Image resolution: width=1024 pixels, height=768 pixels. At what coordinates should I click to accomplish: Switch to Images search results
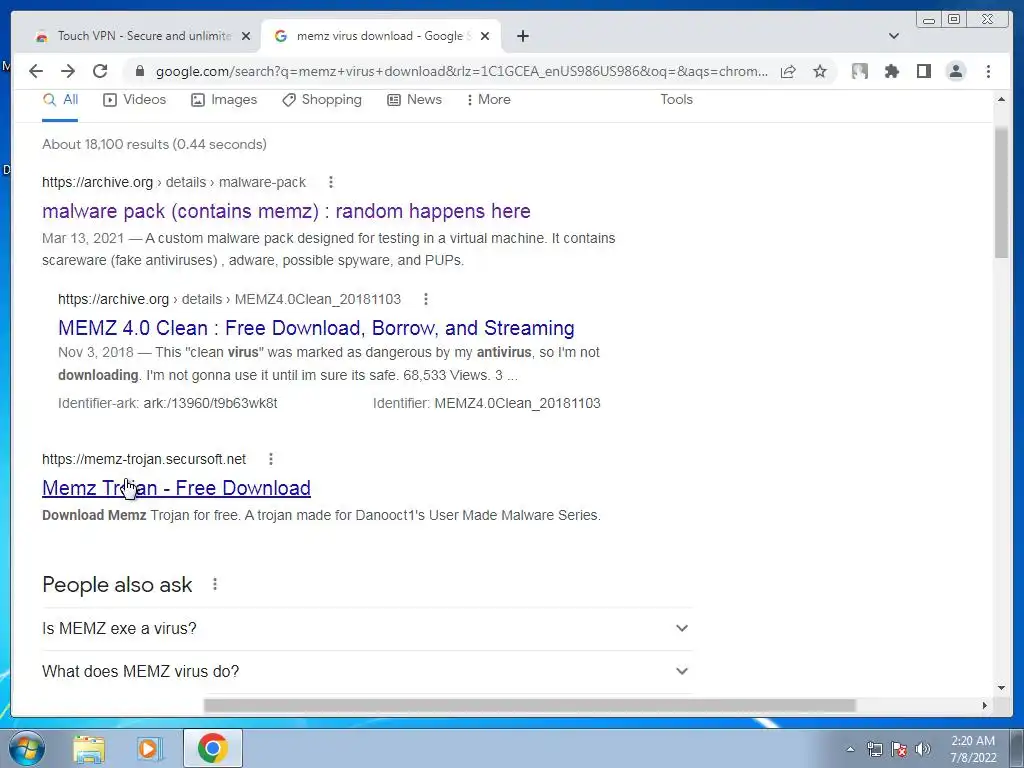[224, 100]
